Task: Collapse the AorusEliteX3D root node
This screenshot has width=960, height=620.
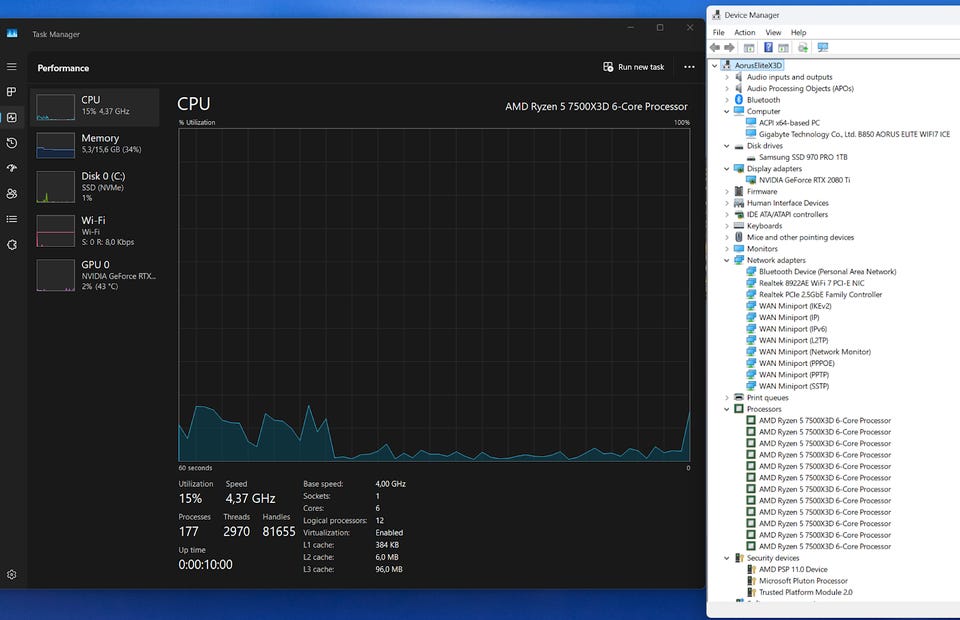Action: [x=714, y=65]
